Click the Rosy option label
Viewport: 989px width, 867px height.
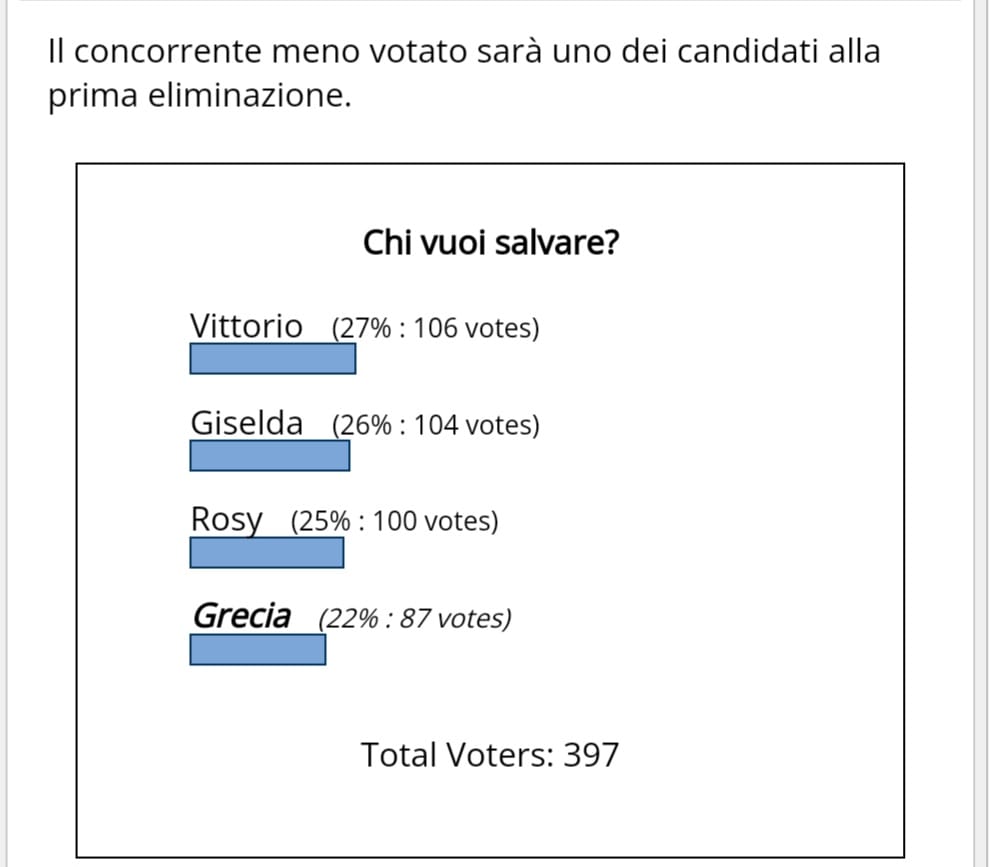(x=226, y=520)
